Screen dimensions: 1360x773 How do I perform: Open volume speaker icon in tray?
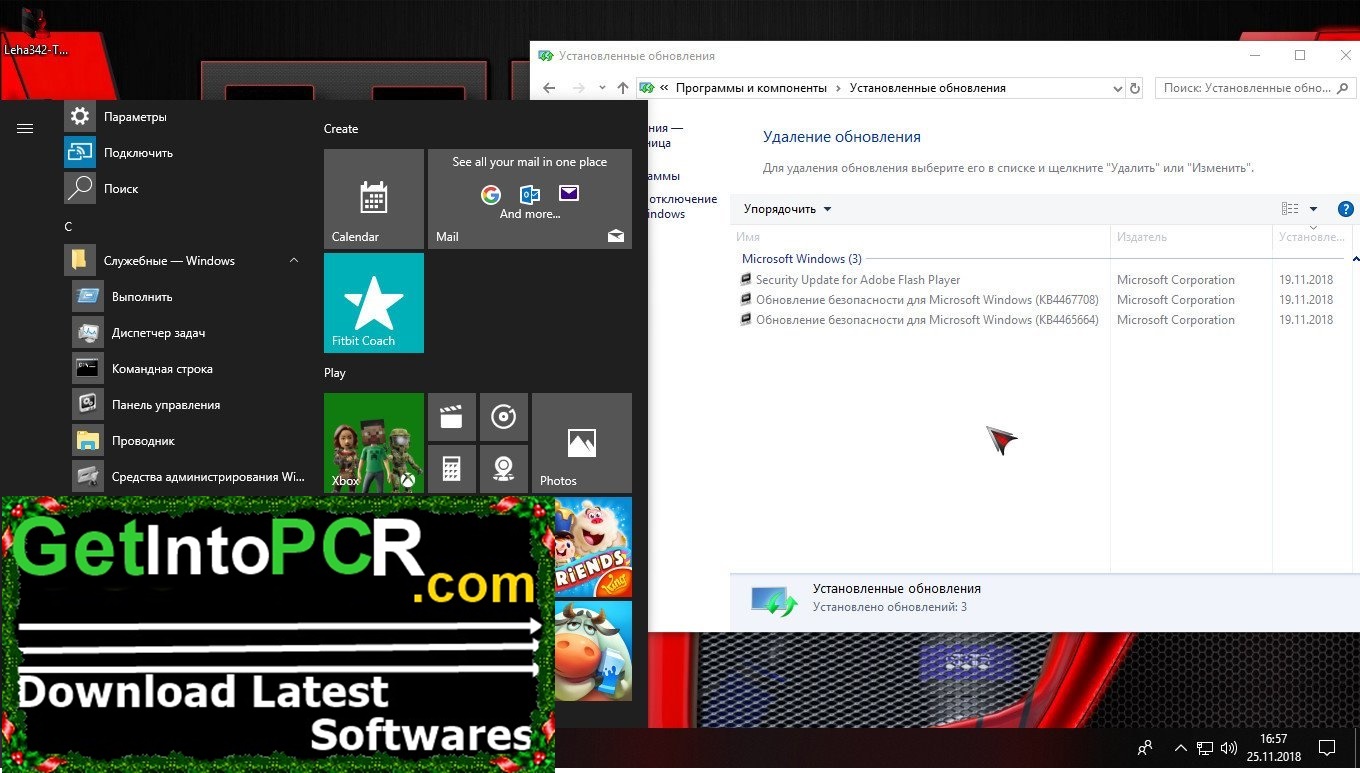(x=1229, y=748)
